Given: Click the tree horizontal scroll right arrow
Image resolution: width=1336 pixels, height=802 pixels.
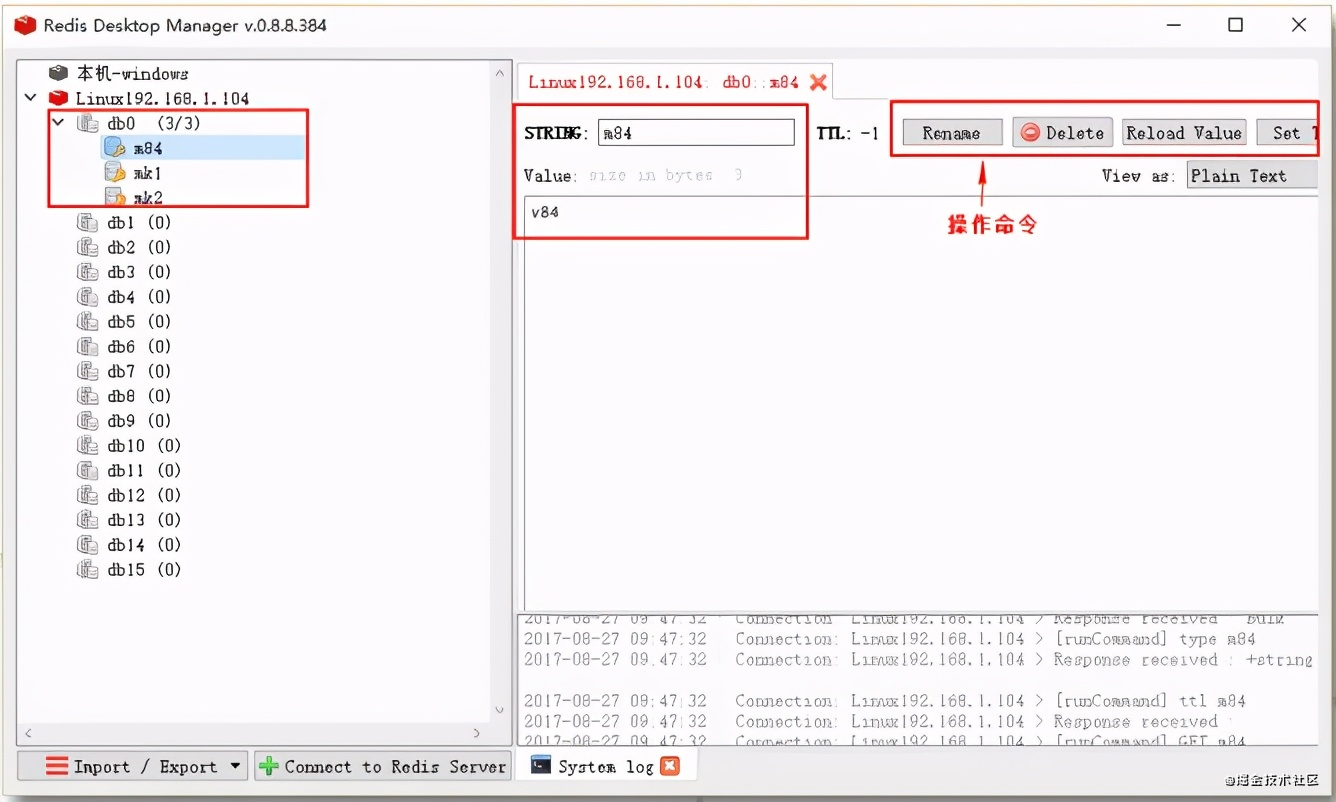Looking at the screenshot, I should point(478,733).
